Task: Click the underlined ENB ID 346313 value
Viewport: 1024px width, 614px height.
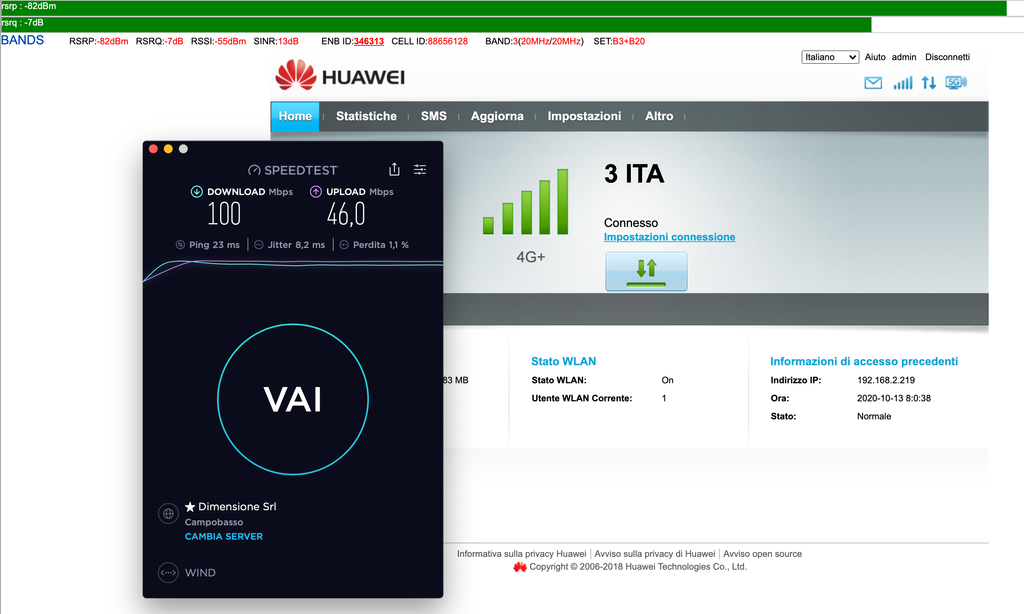Action: 368,41
